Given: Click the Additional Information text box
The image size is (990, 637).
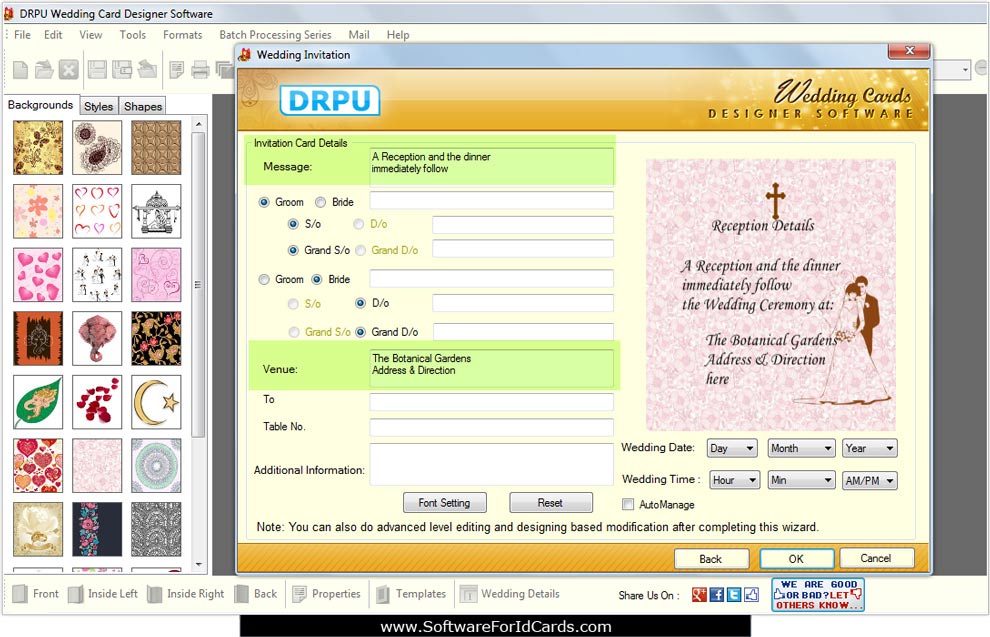Looking at the screenshot, I should (491, 464).
